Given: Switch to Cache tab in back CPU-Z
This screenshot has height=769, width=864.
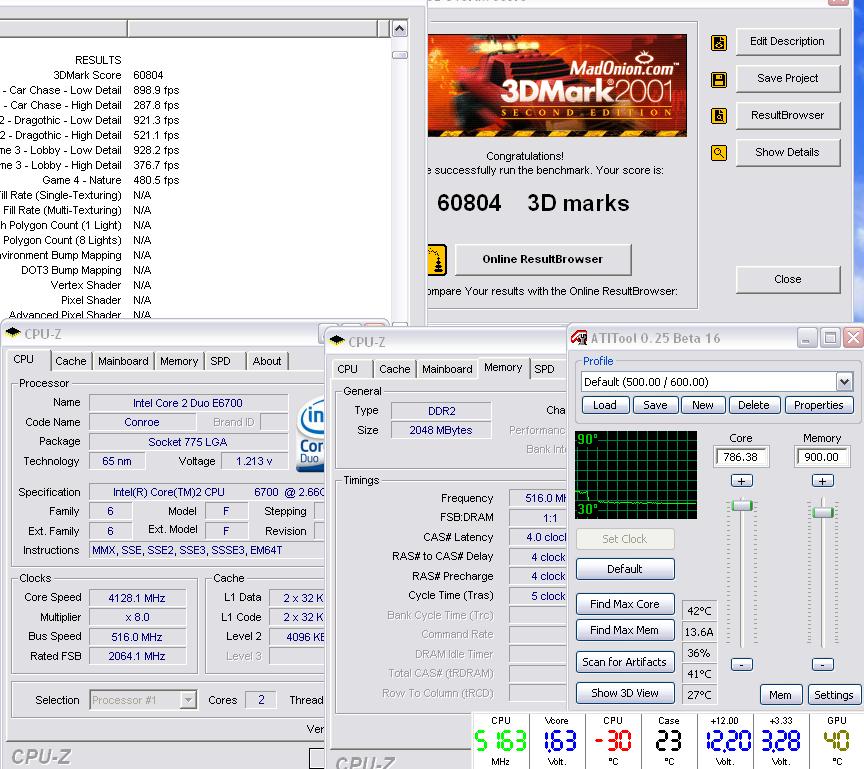Looking at the screenshot, I should (x=71, y=361).
